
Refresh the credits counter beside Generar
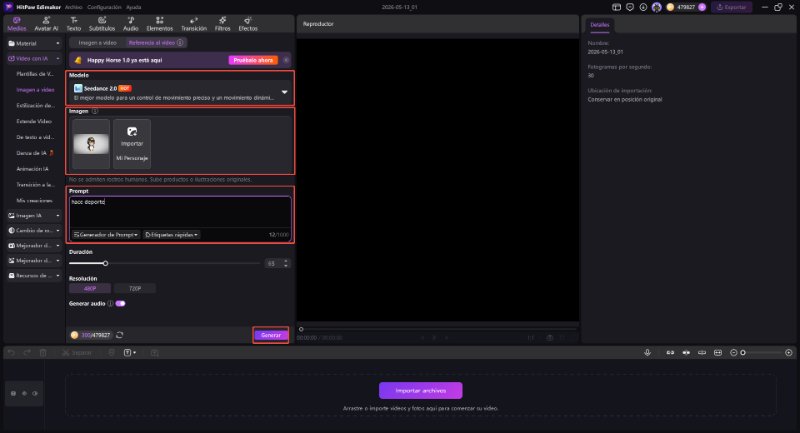pos(119,335)
